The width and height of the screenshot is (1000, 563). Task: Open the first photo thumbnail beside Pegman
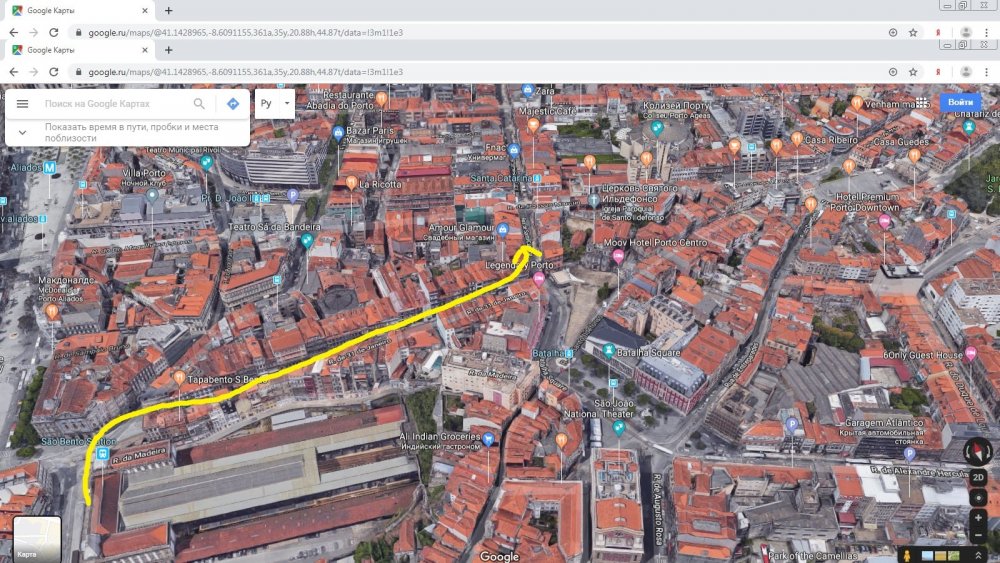click(926, 555)
